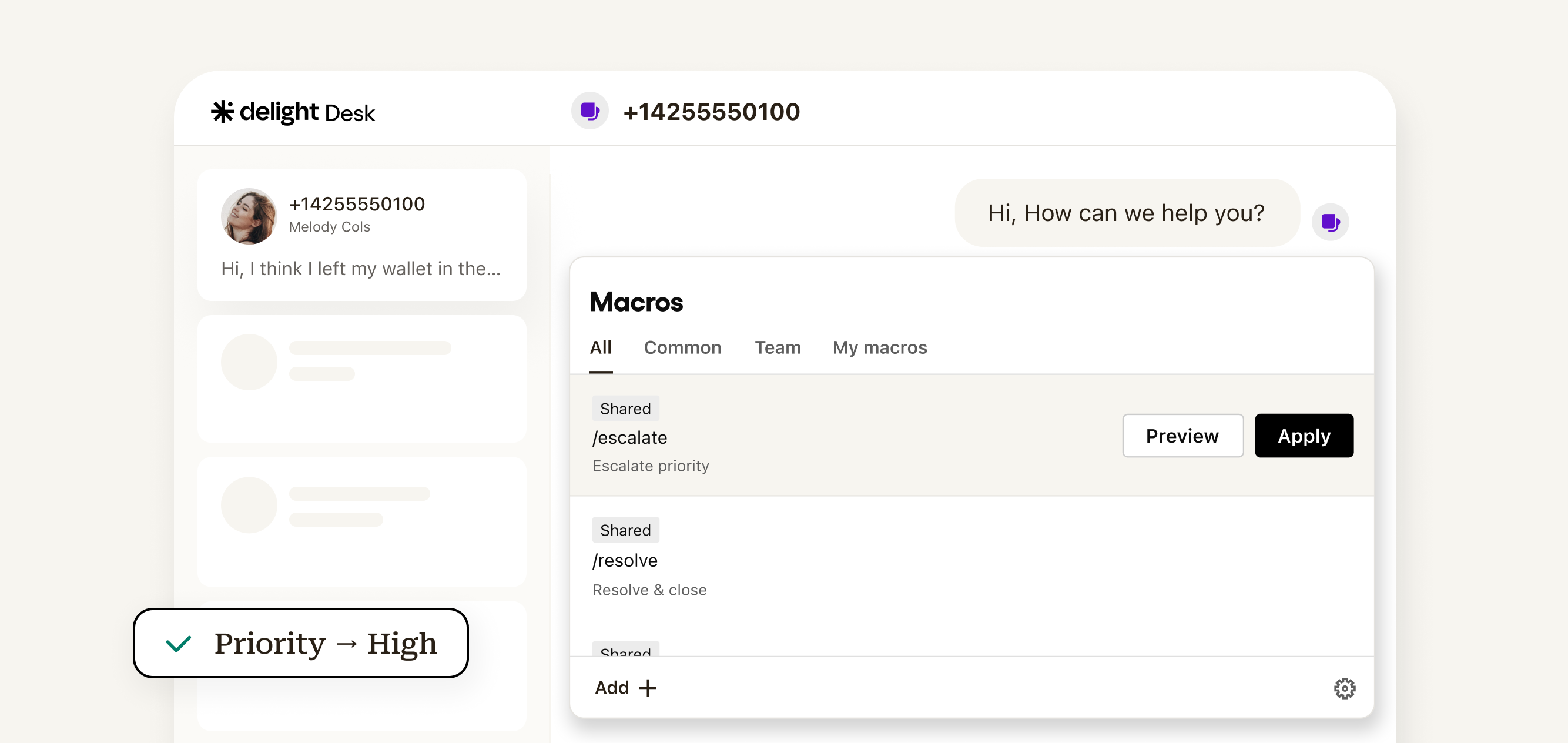Click the purple avatar icon next to greeting bubble
Viewport: 1568px width, 743px height.
point(1330,222)
